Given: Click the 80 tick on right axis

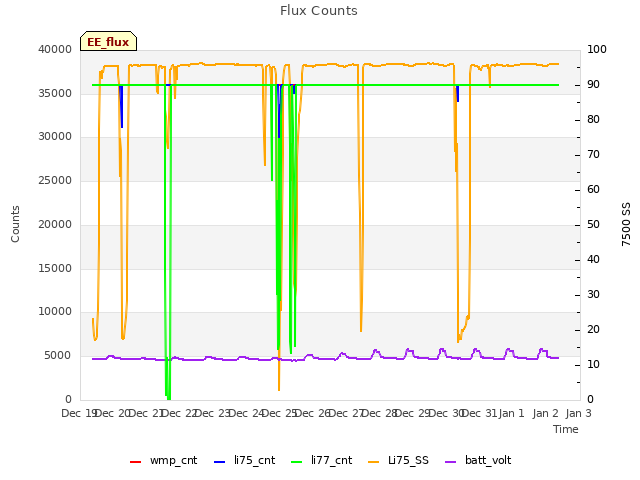Looking at the screenshot, I should (593, 120).
